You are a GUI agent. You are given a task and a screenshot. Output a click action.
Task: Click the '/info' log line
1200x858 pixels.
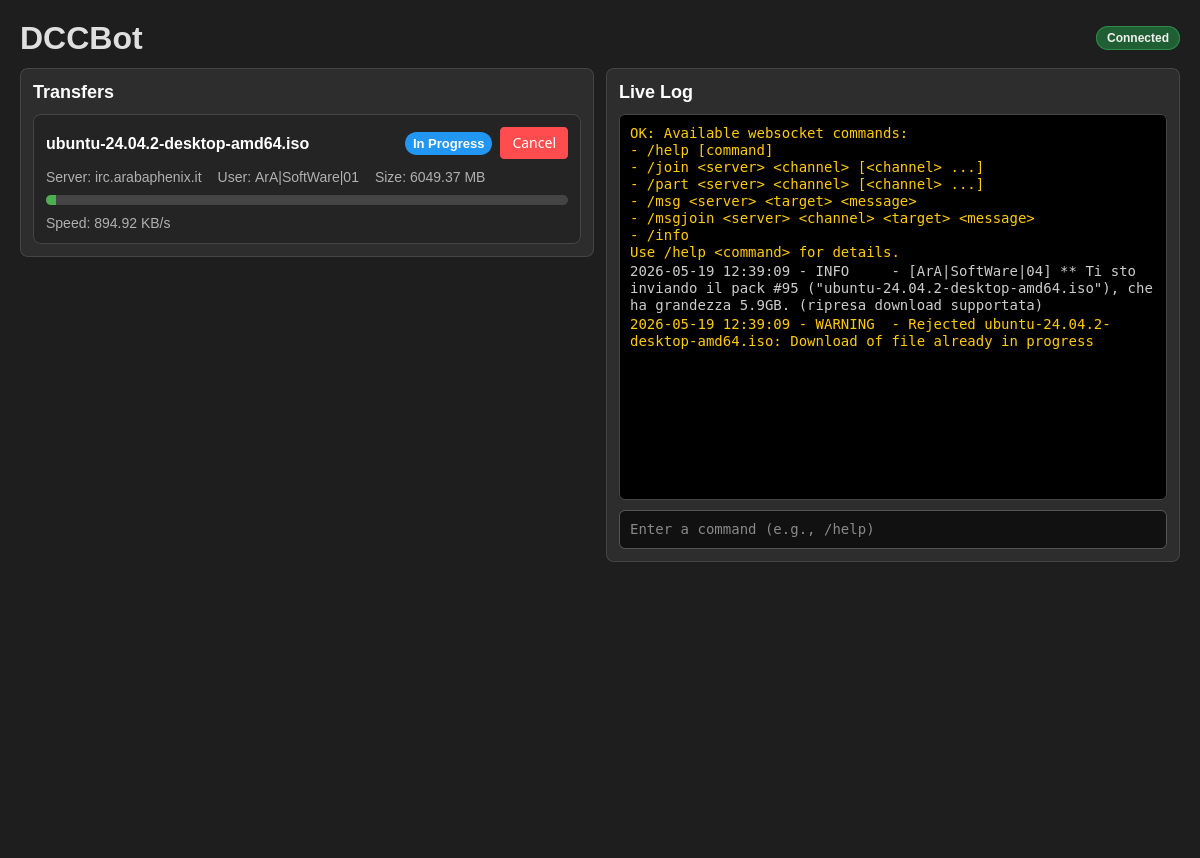tap(659, 235)
